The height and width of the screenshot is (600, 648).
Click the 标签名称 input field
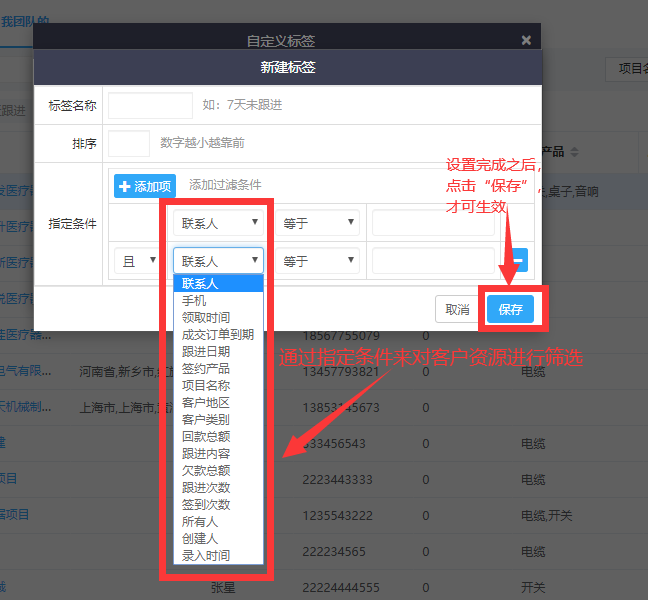pos(150,105)
